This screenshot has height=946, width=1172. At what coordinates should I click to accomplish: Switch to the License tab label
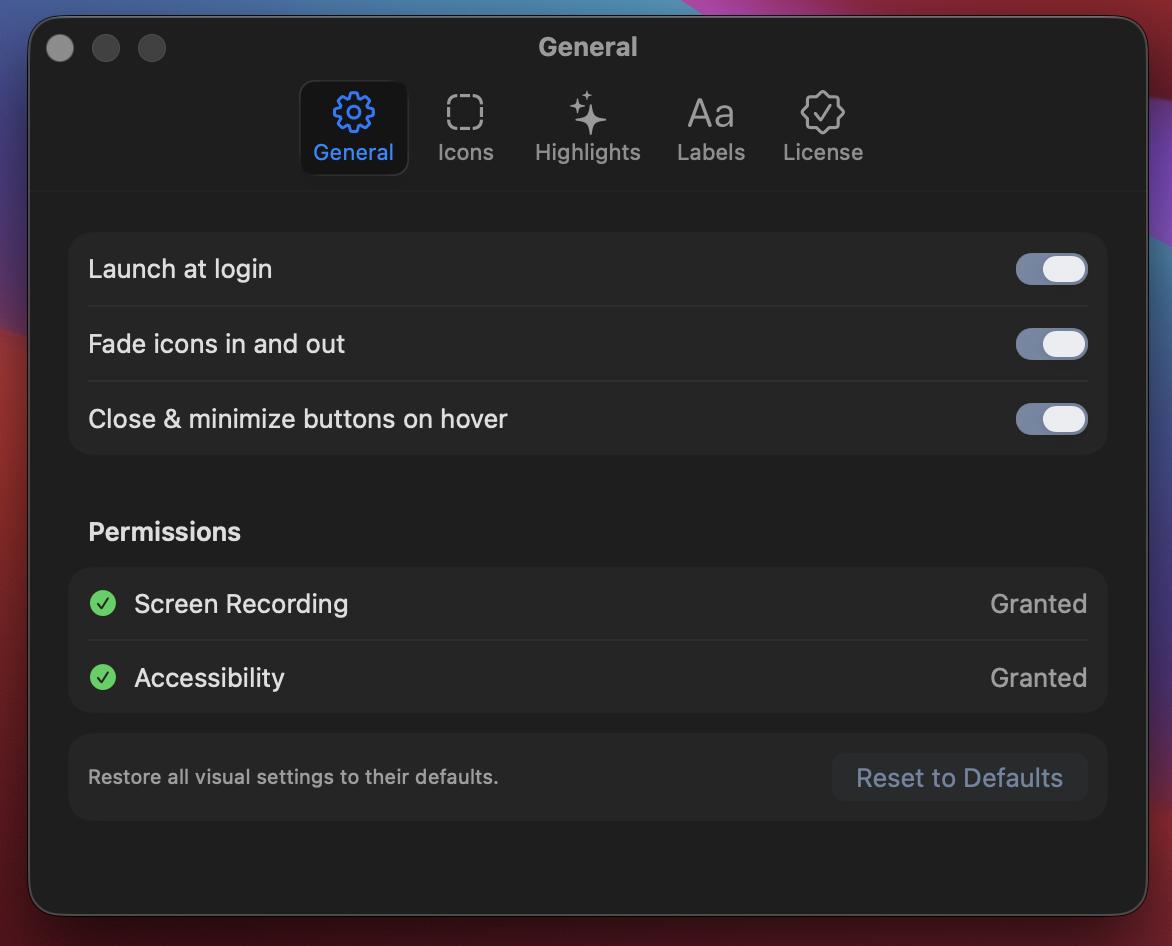(x=823, y=152)
